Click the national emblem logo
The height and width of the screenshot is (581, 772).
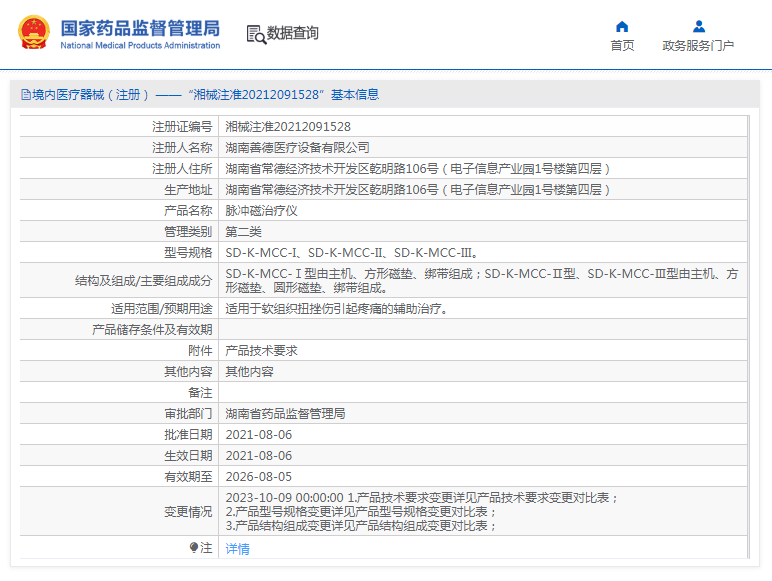point(34,32)
